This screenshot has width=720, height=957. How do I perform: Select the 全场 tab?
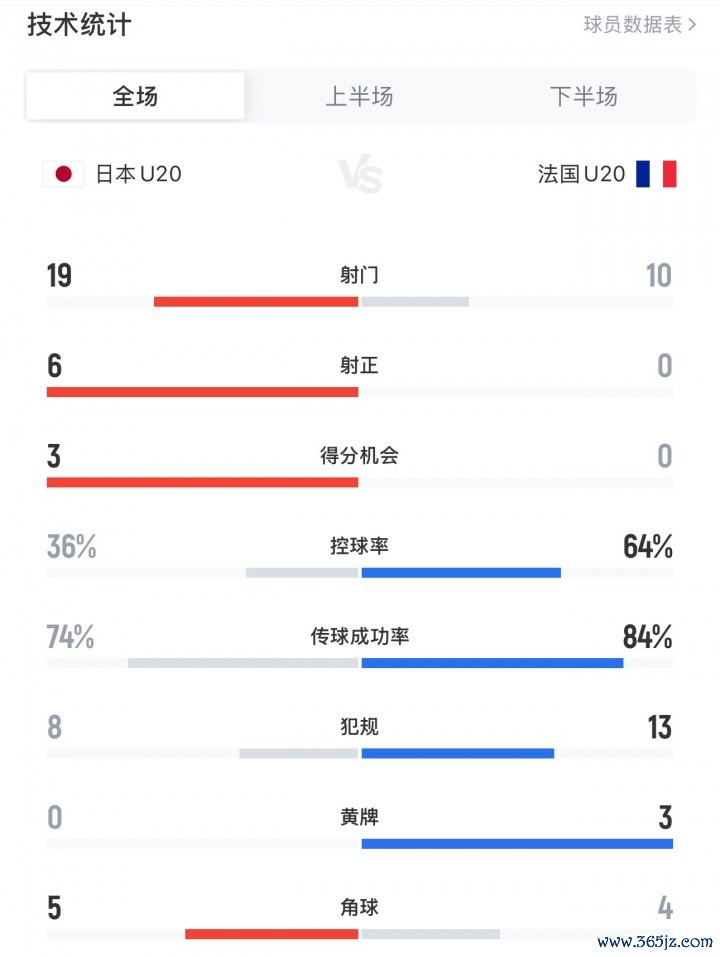pos(135,97)
